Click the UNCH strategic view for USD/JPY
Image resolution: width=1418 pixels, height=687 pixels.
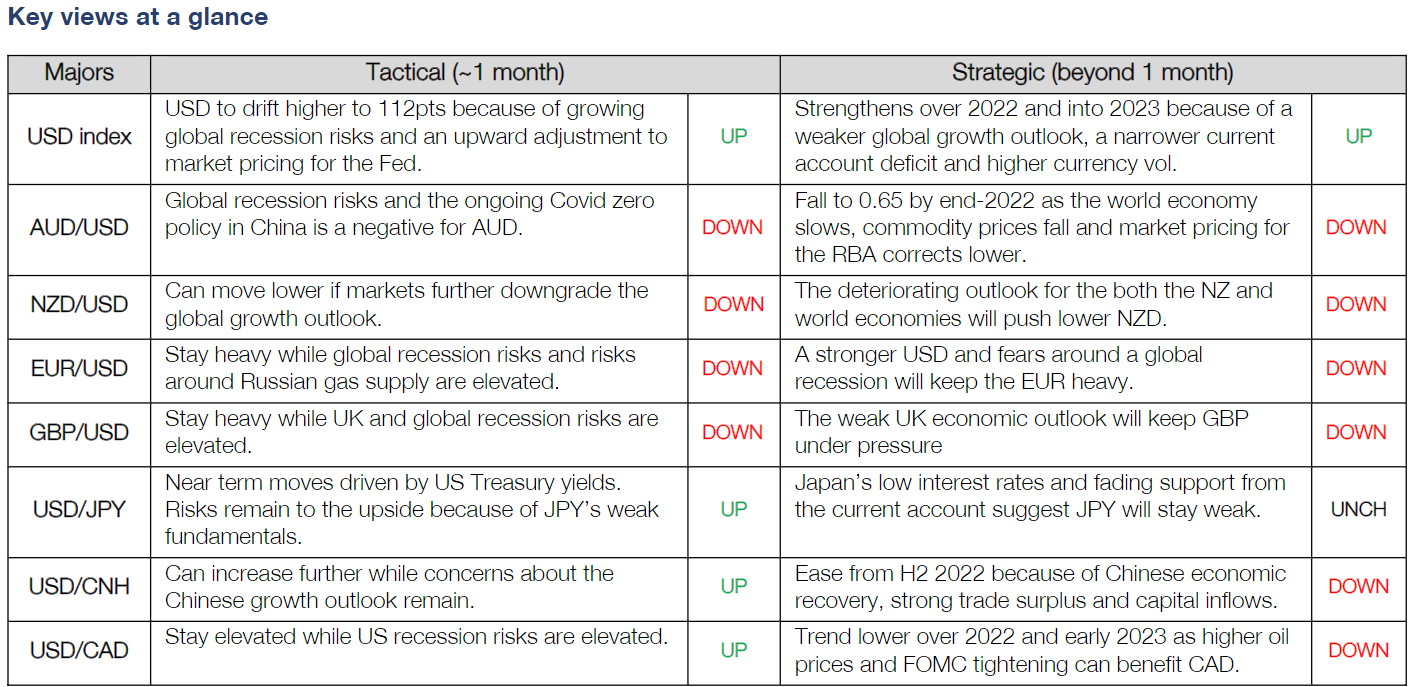(x=1358, y=509)
